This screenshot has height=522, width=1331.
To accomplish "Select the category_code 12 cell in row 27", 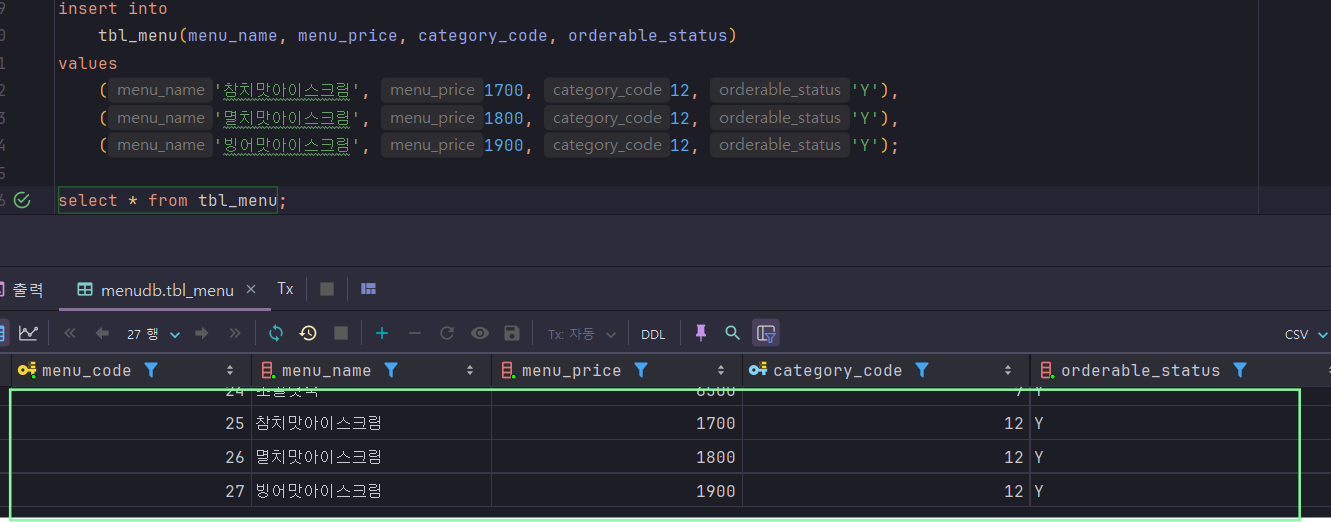I will 886,491.
